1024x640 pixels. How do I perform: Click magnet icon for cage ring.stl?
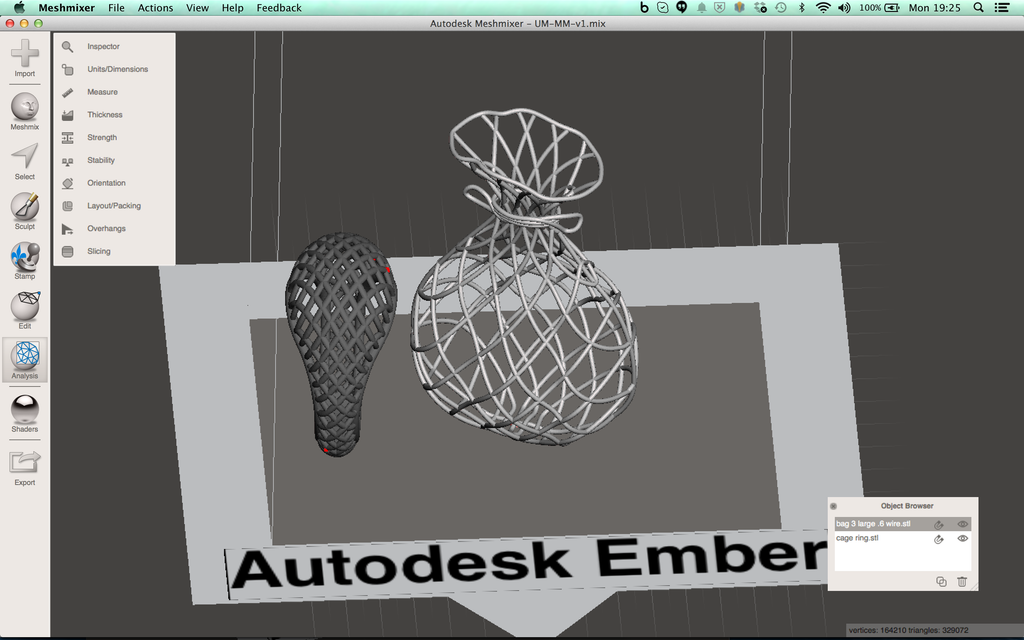(x=938, y=539)
